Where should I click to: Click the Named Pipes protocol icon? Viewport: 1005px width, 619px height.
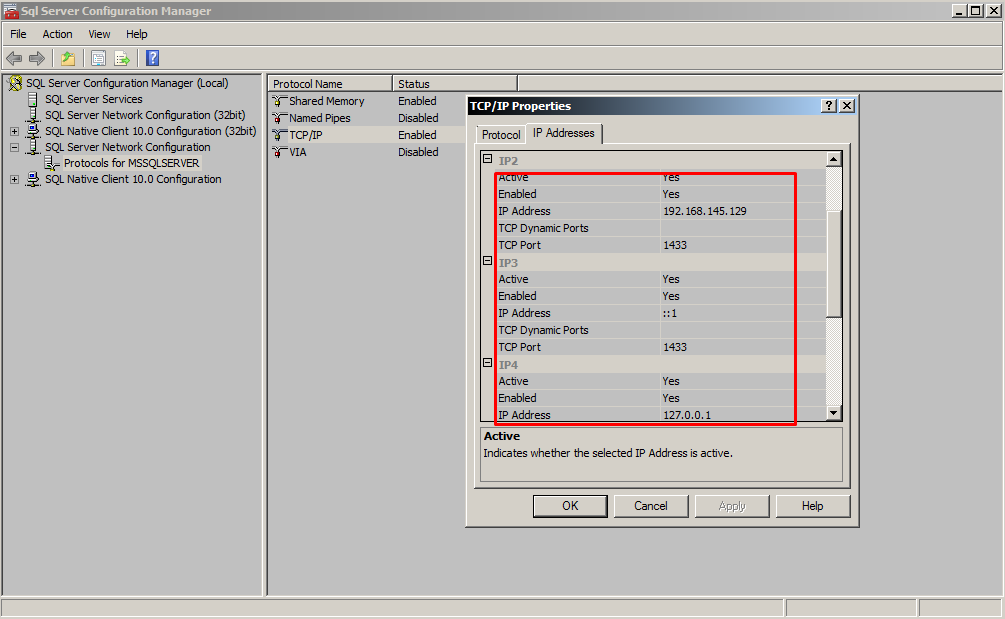[279, 119]
